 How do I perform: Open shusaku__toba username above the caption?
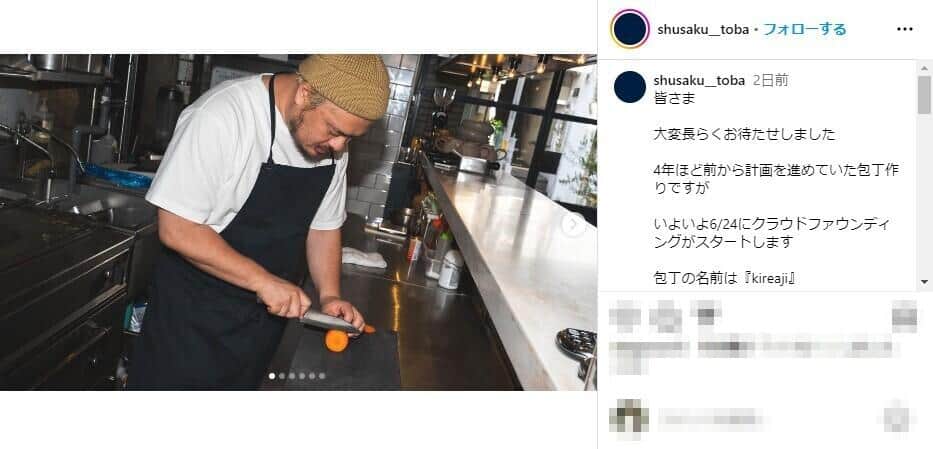699,80
